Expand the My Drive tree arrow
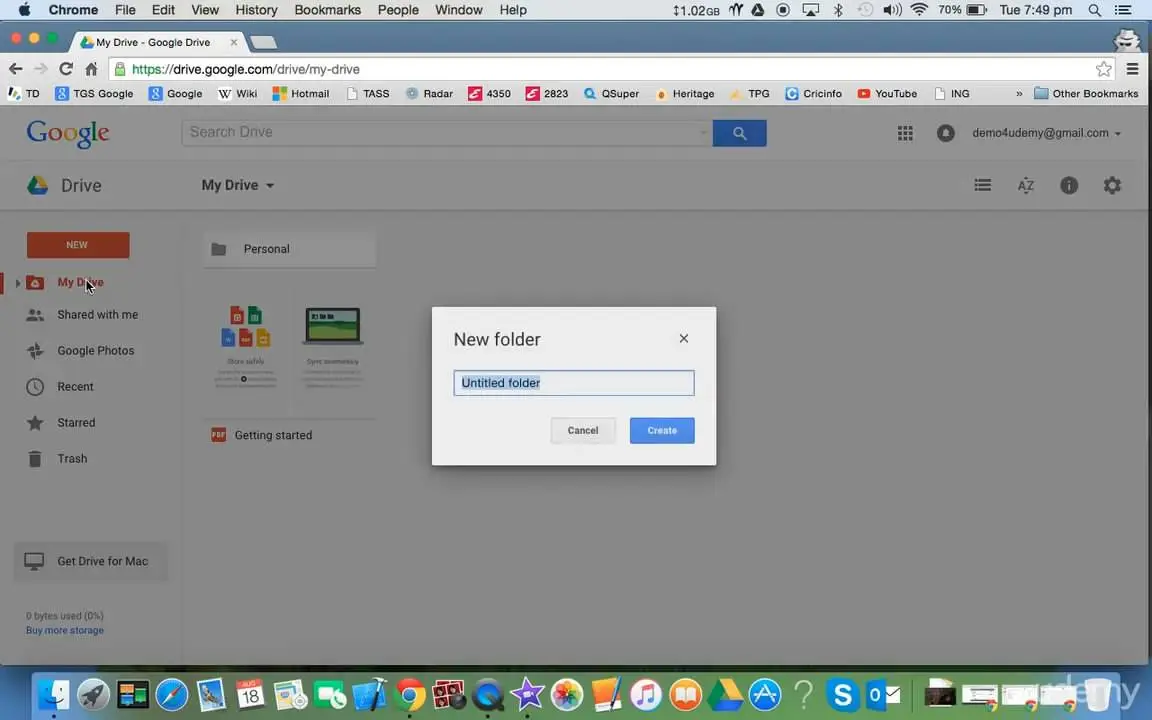 (18, 283)
